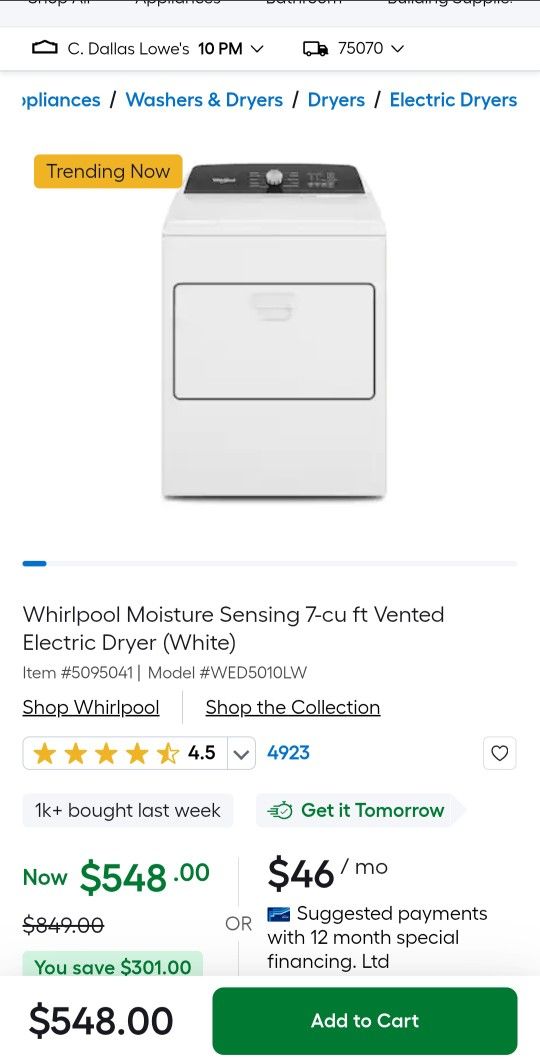Go to Washers & Dryers breadcrumb
This screenshot has width=540, height=1060.
(x=204, y=100)
